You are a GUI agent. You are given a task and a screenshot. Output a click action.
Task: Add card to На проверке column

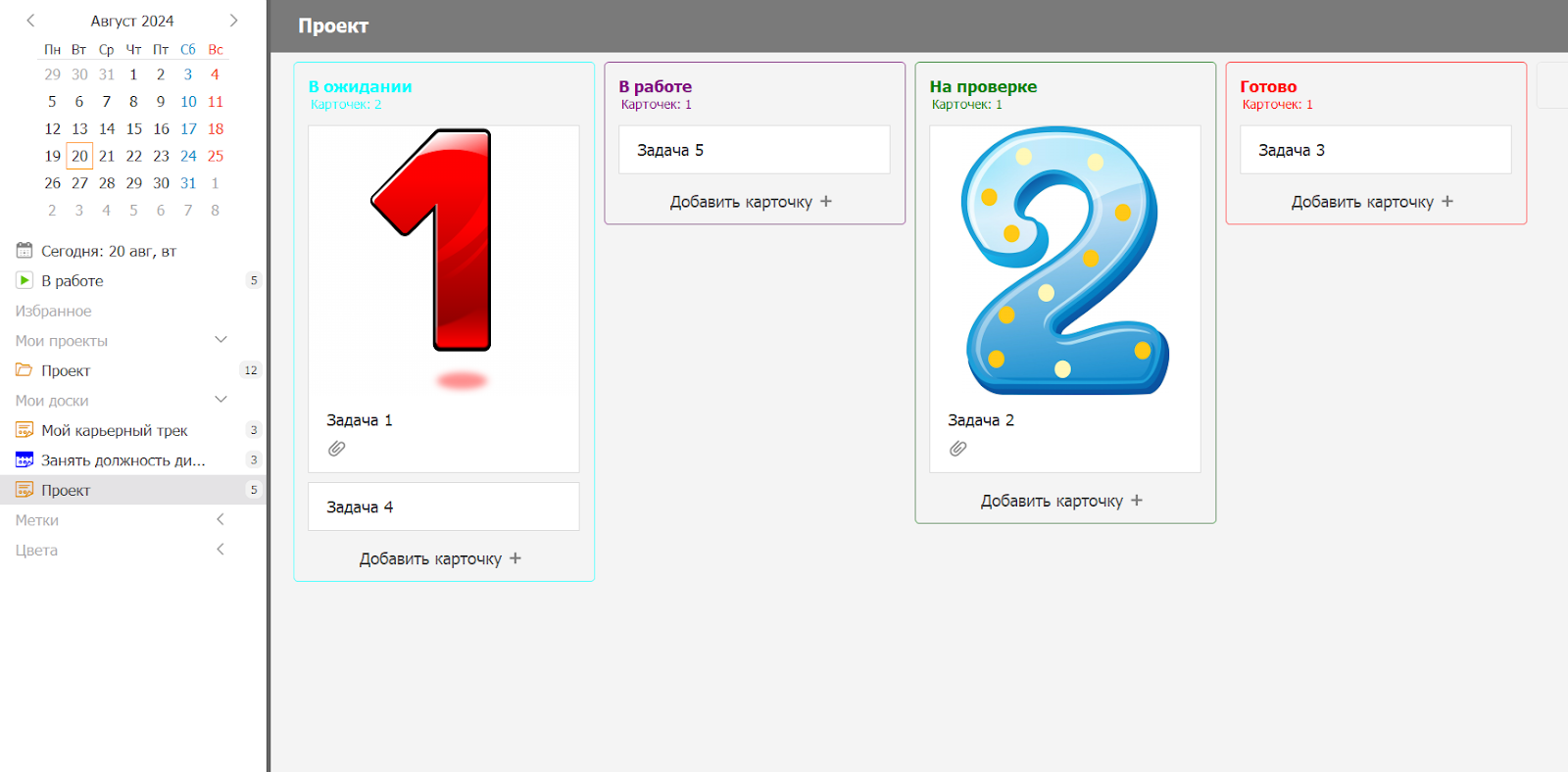tap(1061, 501)
